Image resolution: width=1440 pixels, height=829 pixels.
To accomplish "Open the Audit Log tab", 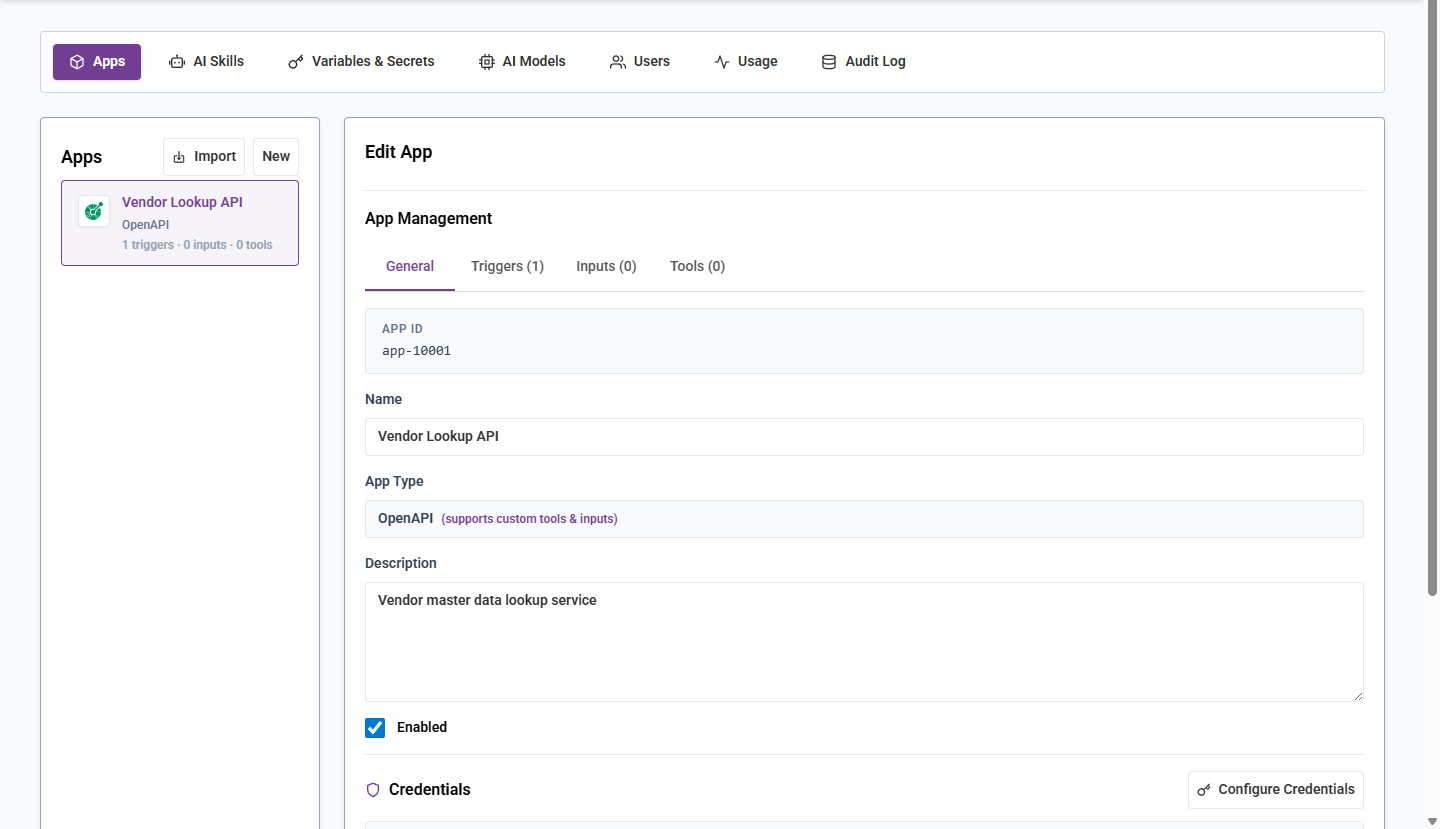I will point(863,62).
